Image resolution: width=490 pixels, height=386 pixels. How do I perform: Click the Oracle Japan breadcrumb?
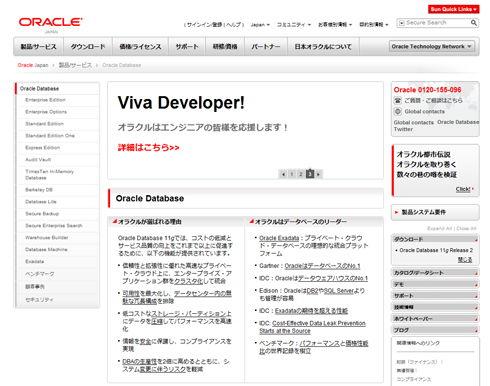pos(33,65)
